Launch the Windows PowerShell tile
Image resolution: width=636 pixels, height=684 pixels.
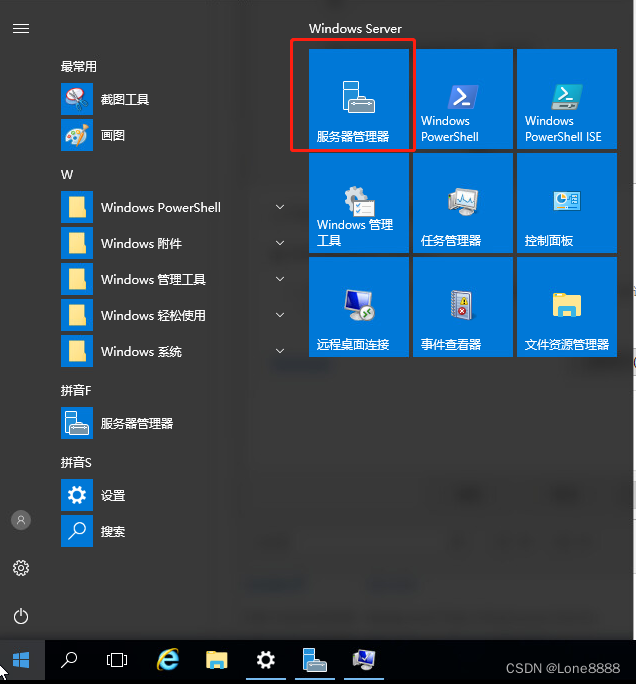tap(463, 99)
